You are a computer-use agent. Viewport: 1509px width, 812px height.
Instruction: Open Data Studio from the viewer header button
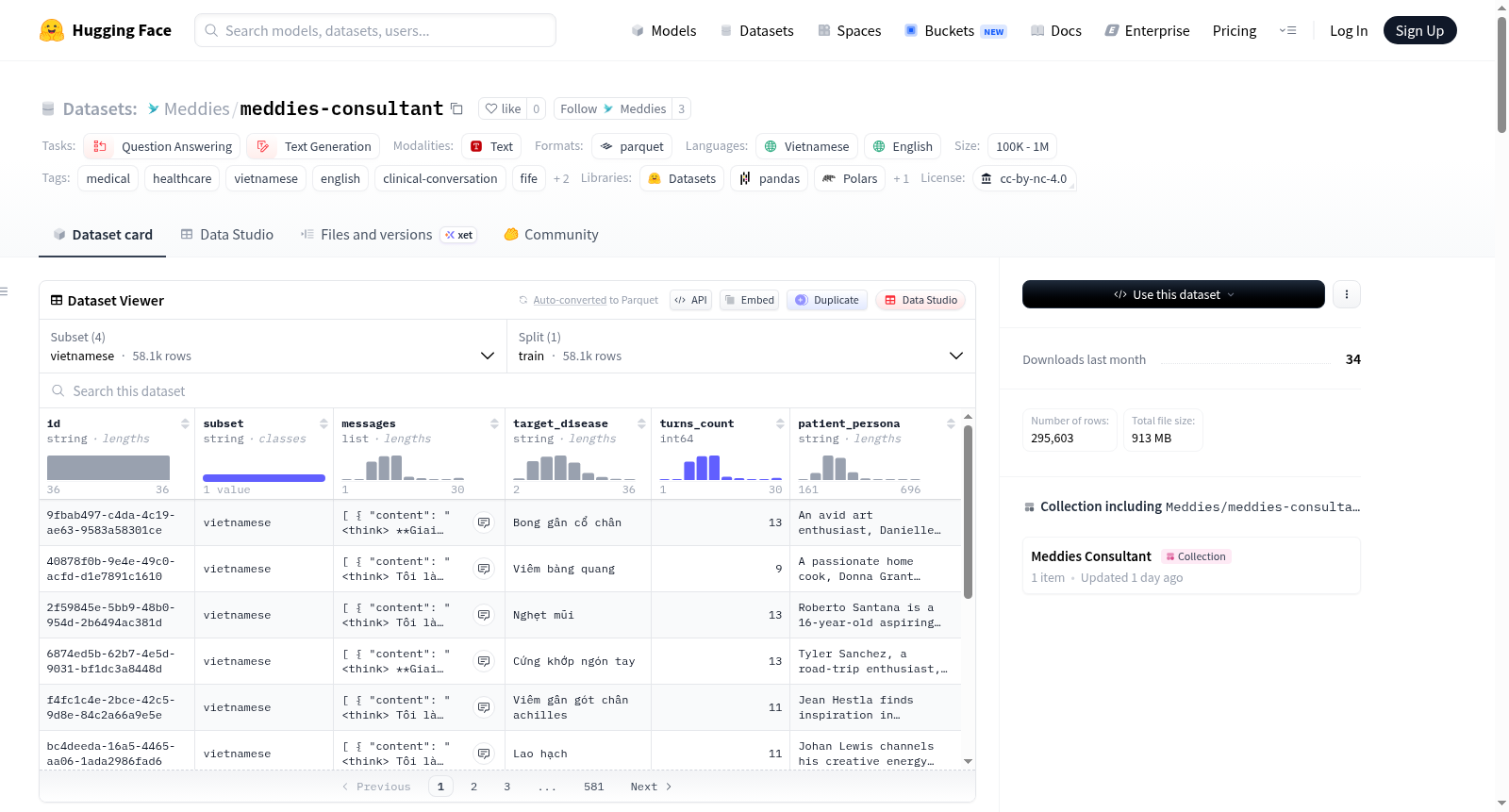coord(920,300)
